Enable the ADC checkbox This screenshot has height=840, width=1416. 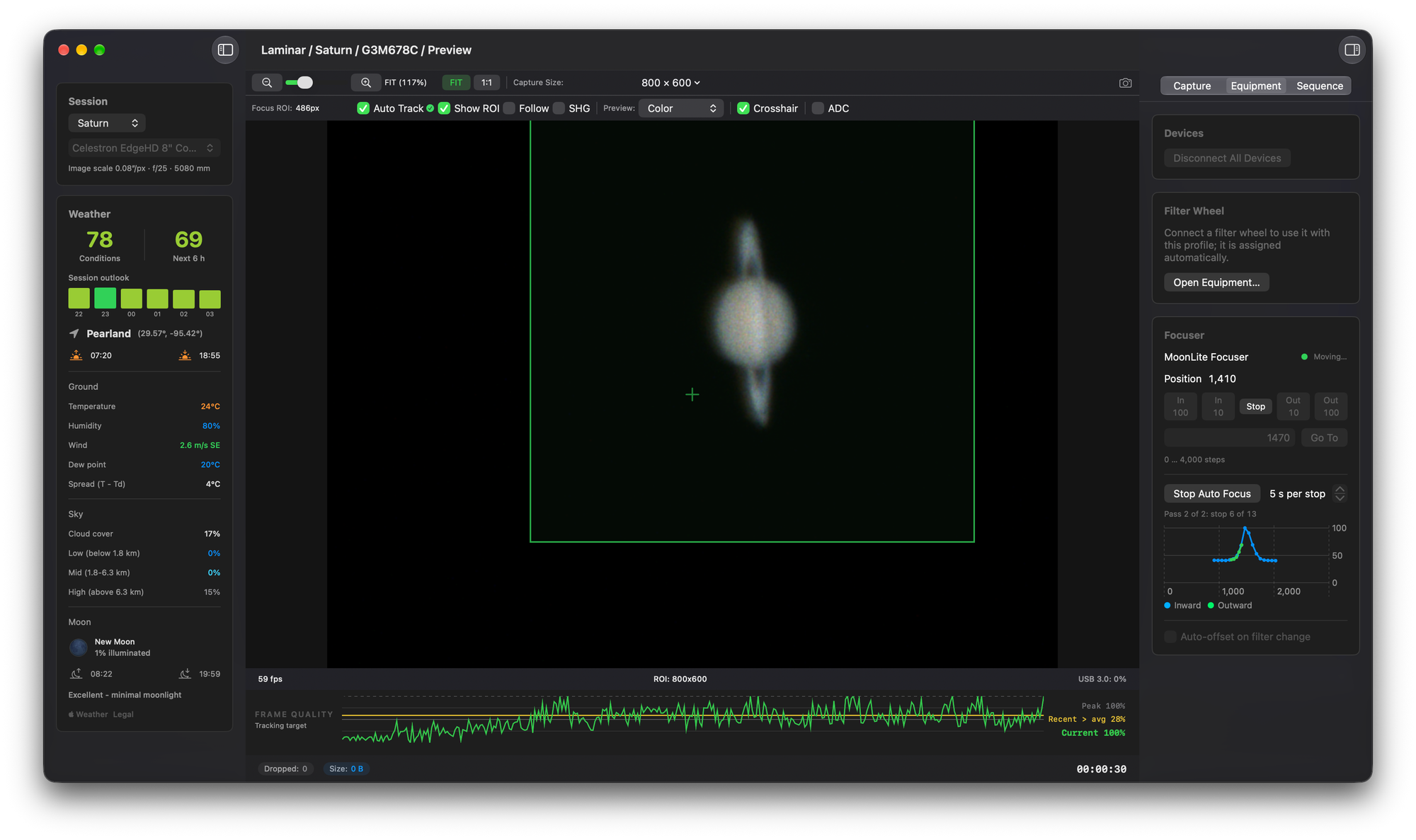(x=818, y=108)
